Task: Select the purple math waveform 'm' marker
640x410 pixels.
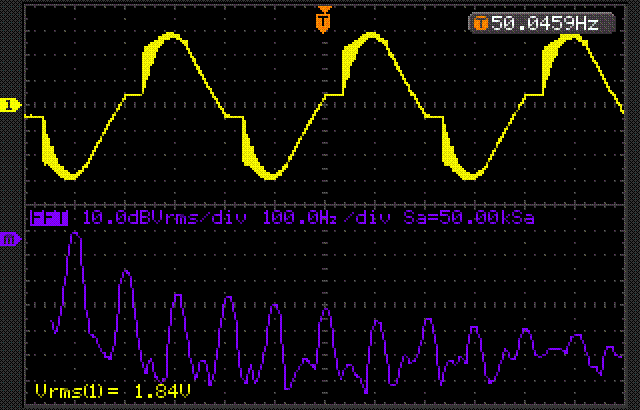Action: (x=10, y=239)
